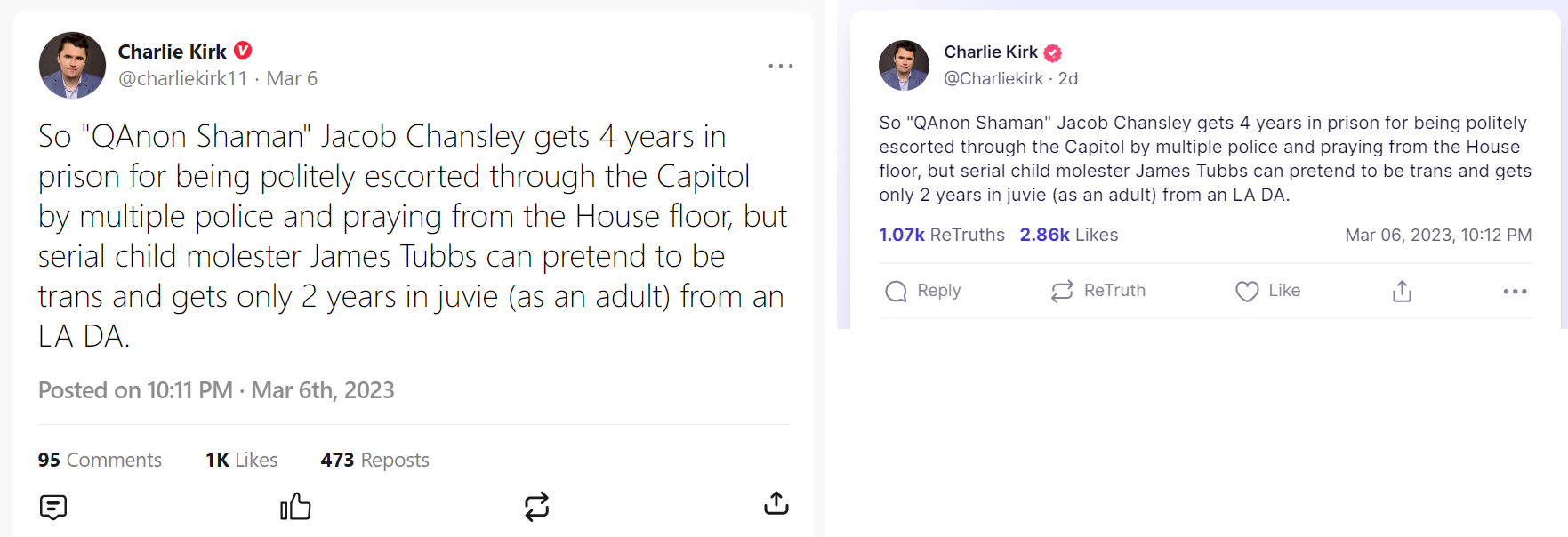
Task: Open the three-dot menu on the left post
Action: tap(780, 66)
